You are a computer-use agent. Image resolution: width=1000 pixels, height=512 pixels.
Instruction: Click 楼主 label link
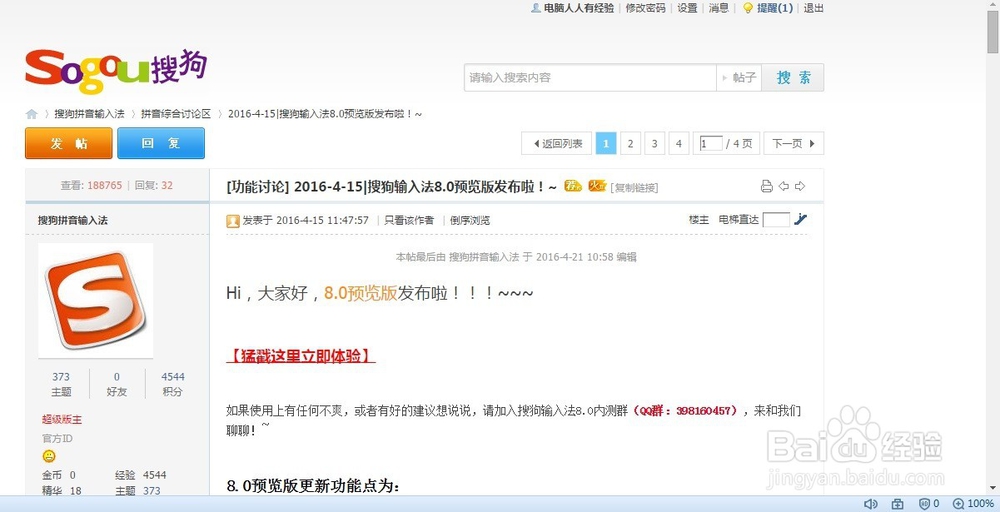pyautogui.click(x=699, y=219)
